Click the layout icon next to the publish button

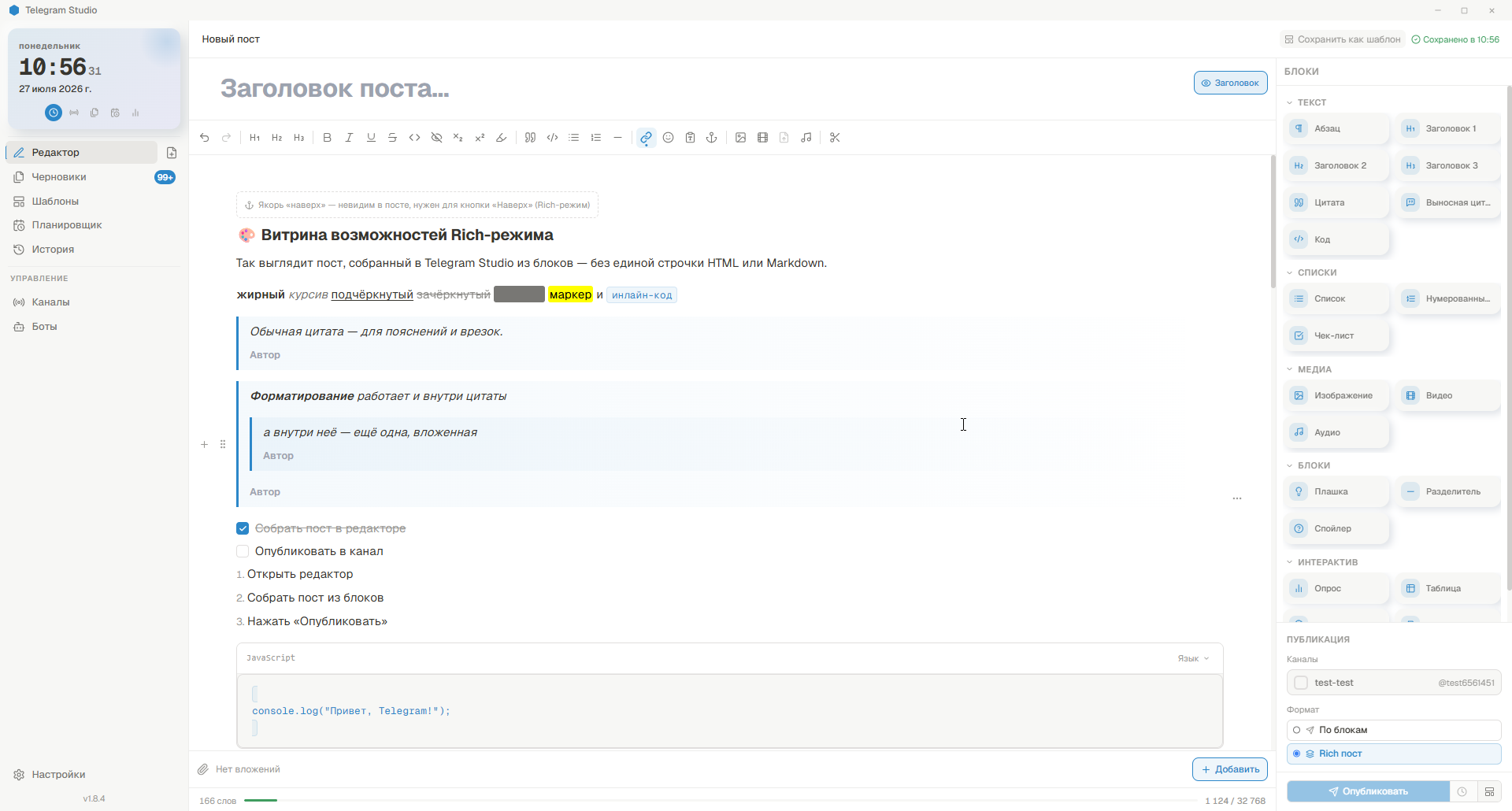point(1489,791)
